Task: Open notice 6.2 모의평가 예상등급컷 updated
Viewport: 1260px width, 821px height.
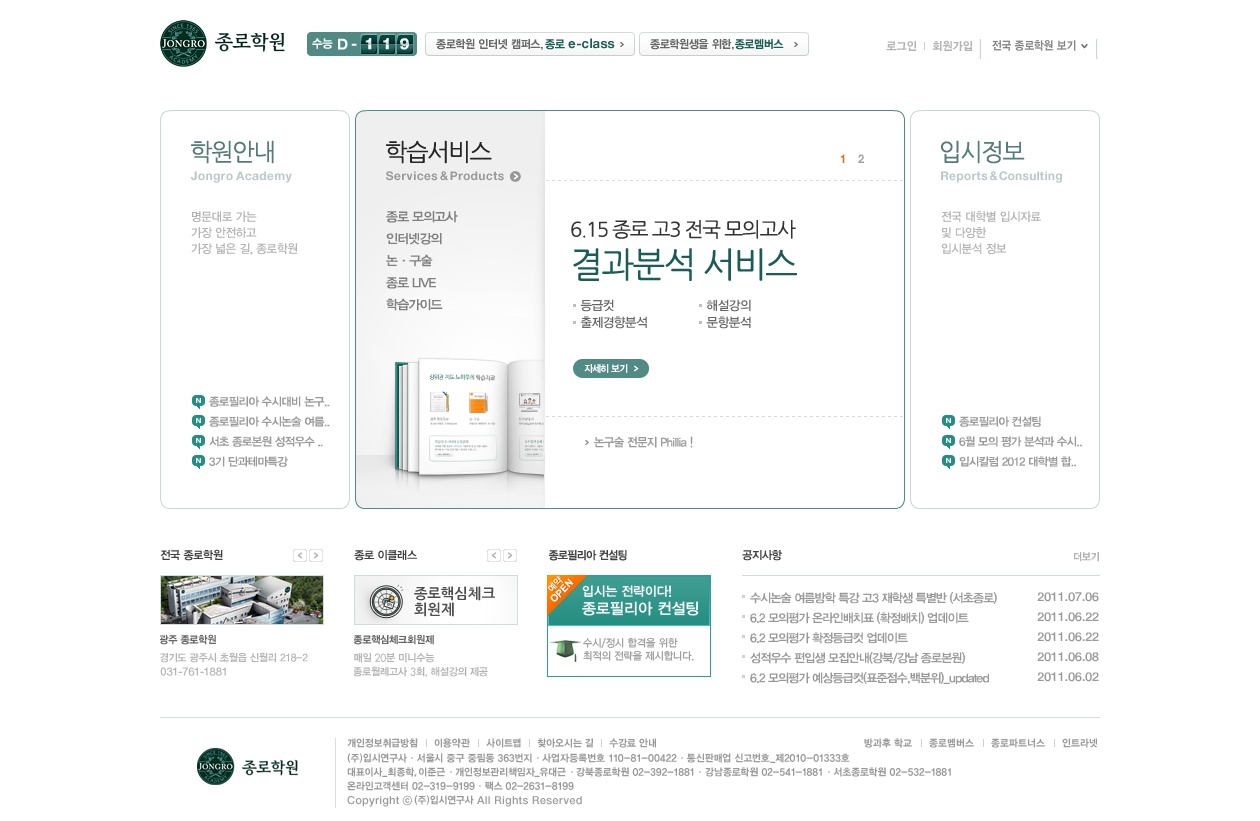Action: 869,678
